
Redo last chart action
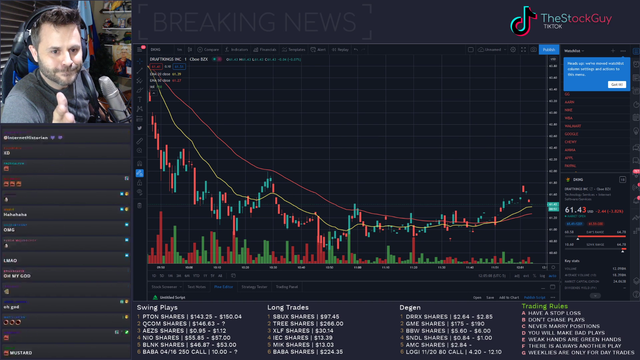click(363, 49)
